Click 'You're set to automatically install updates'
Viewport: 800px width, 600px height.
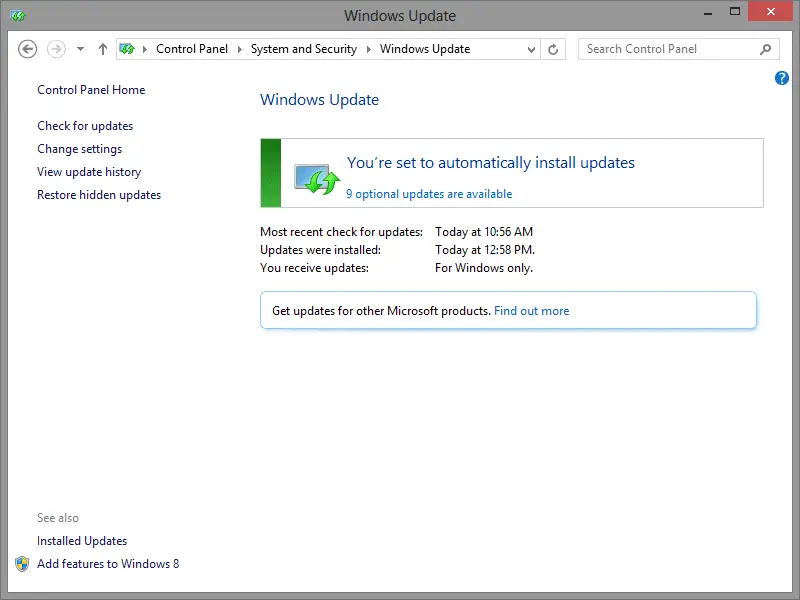[x=491, y=163]
